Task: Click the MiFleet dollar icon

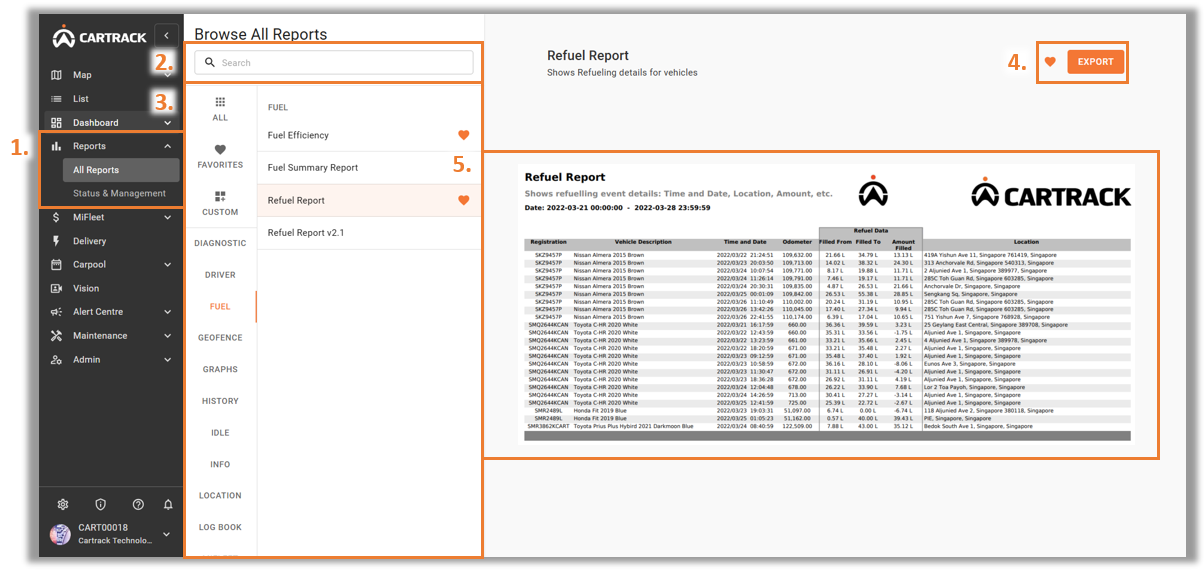Action: tap(57, 217)
